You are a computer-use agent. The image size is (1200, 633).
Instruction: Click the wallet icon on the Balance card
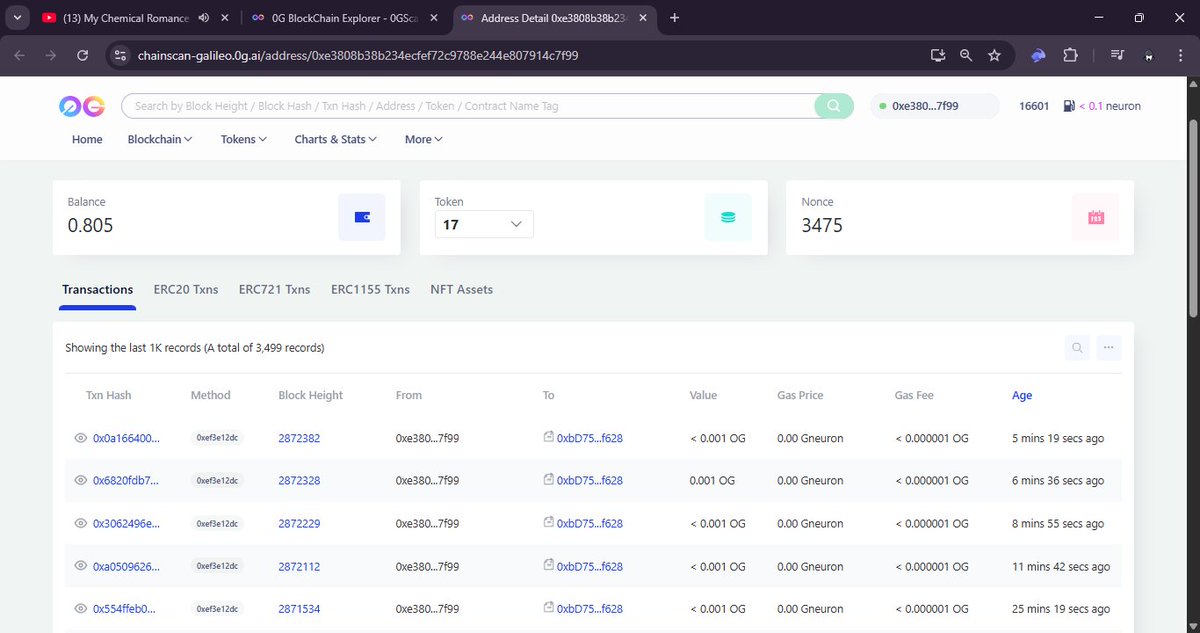click(361, 216)
